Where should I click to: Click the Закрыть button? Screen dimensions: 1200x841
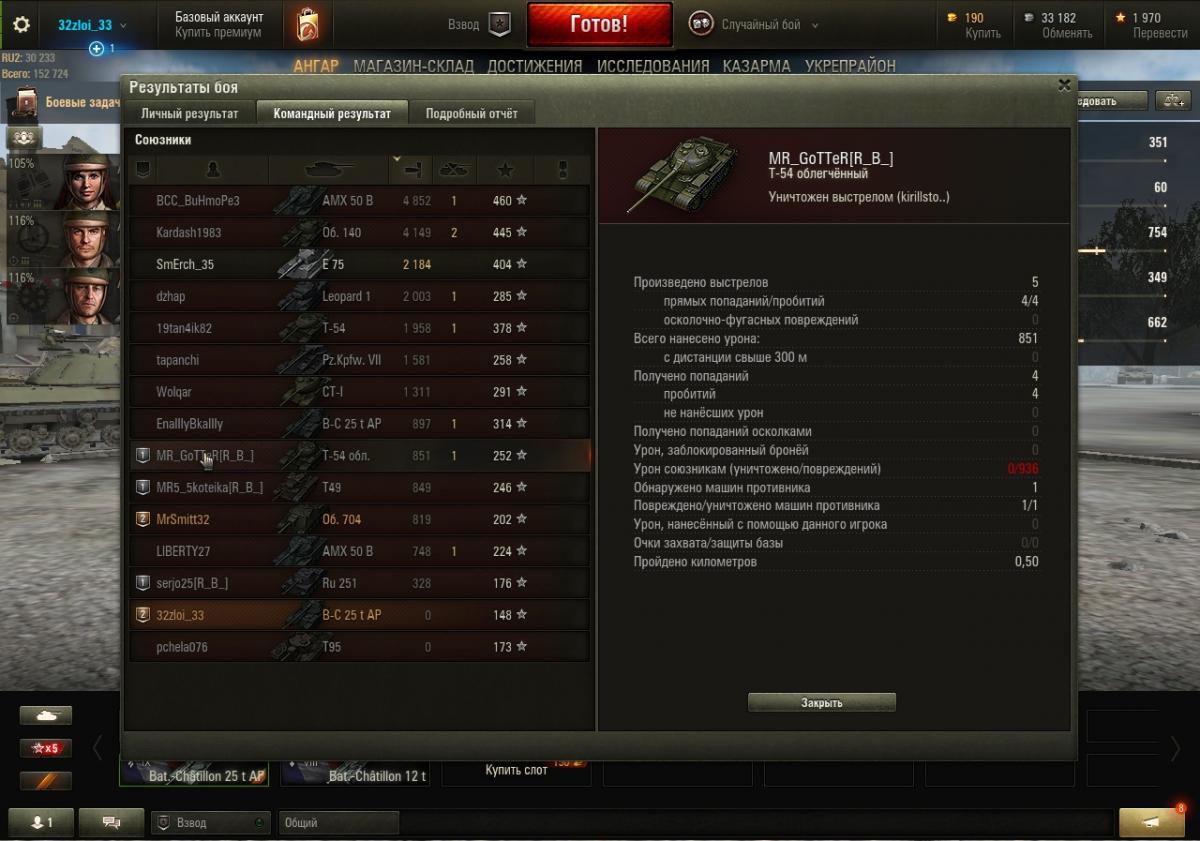(822, 703)
